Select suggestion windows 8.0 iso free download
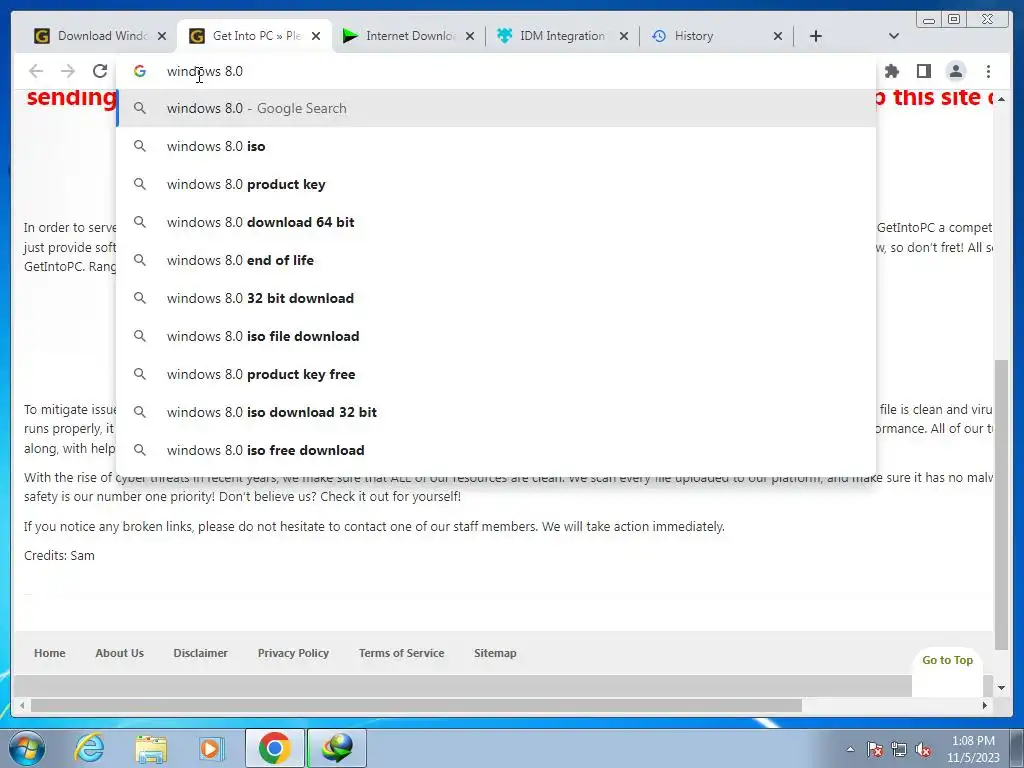This screenshot has height=768, width=1024. click(x=496, y=450)
